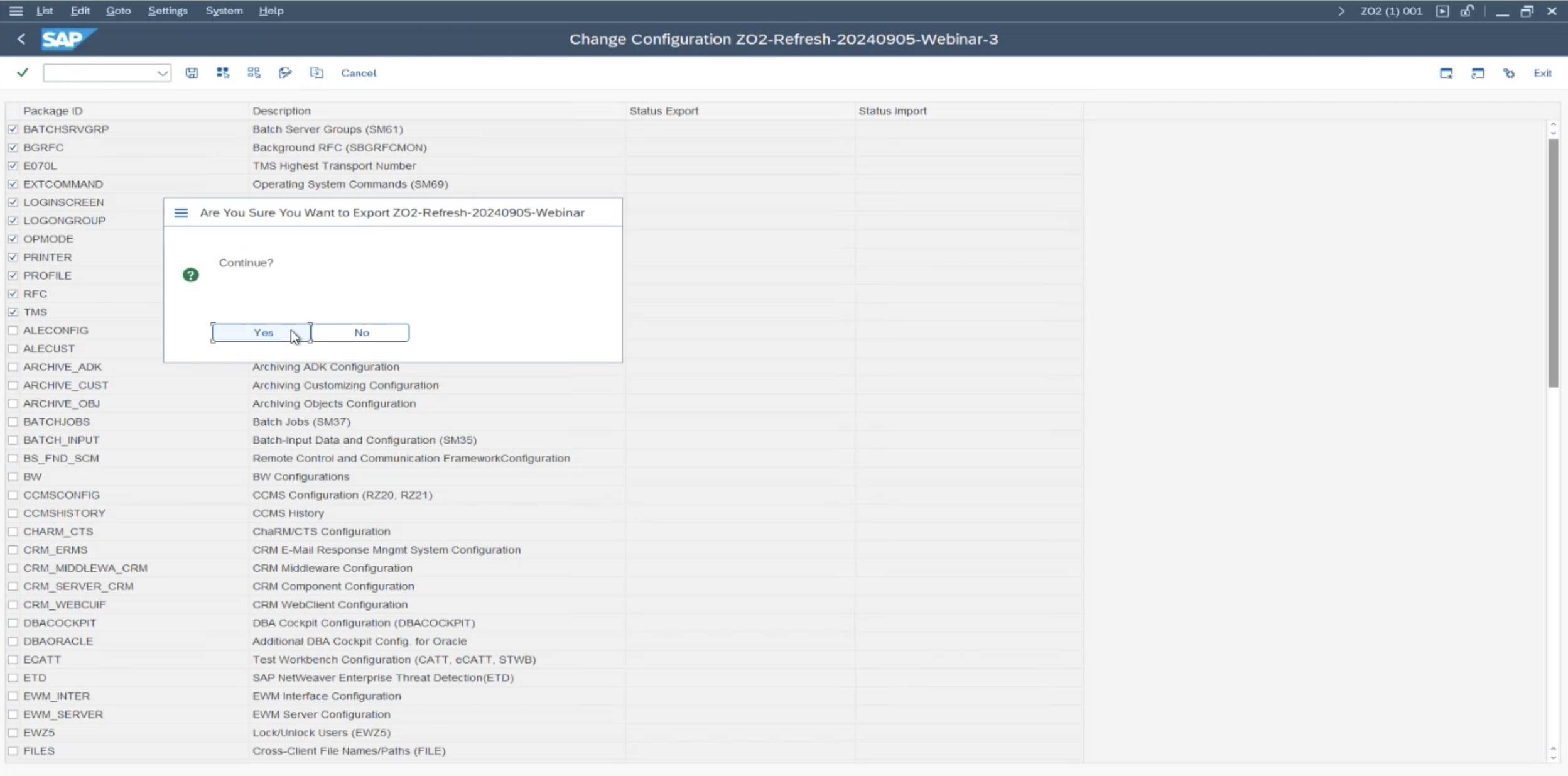Screen dimensions: 1568x776
Task: Decline export by clicking No
Action: (361, 332)
